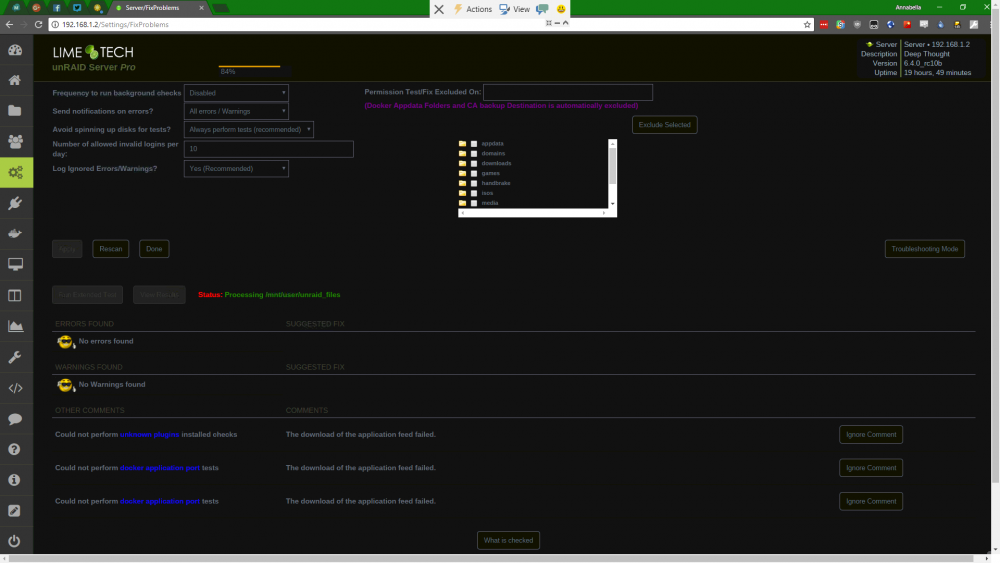Screen dimensions: 1000x563
Task: Open the log edit icon in sidebar
Action: (x=15, y=511)
